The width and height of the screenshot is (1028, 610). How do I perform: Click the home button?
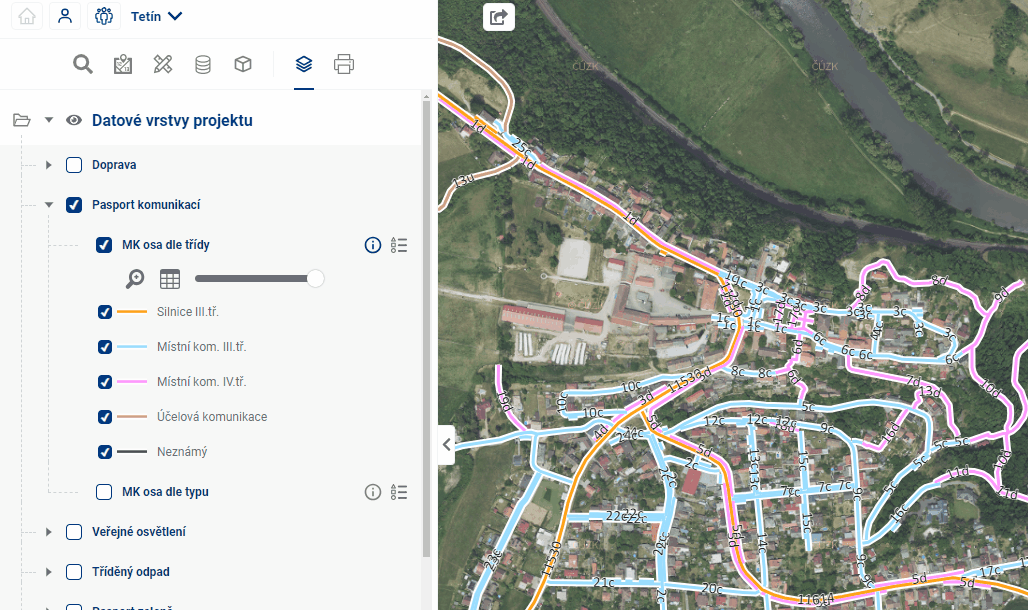click(x=27, y=16)
